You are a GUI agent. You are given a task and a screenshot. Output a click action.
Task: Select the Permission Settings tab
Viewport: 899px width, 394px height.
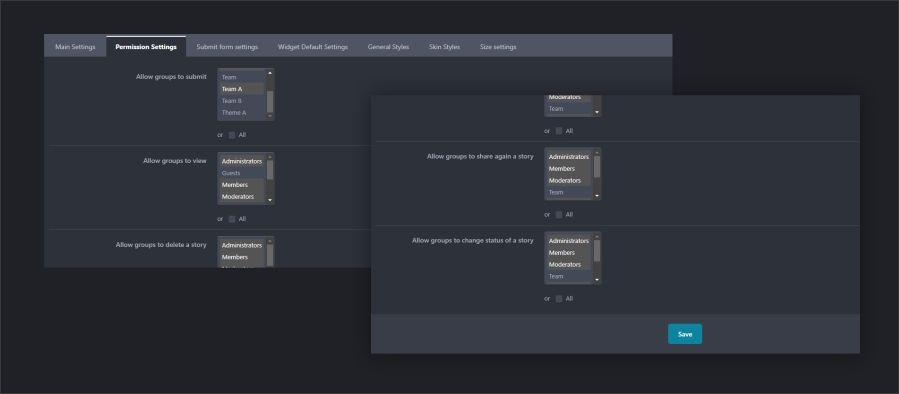[x=146, y=47]
